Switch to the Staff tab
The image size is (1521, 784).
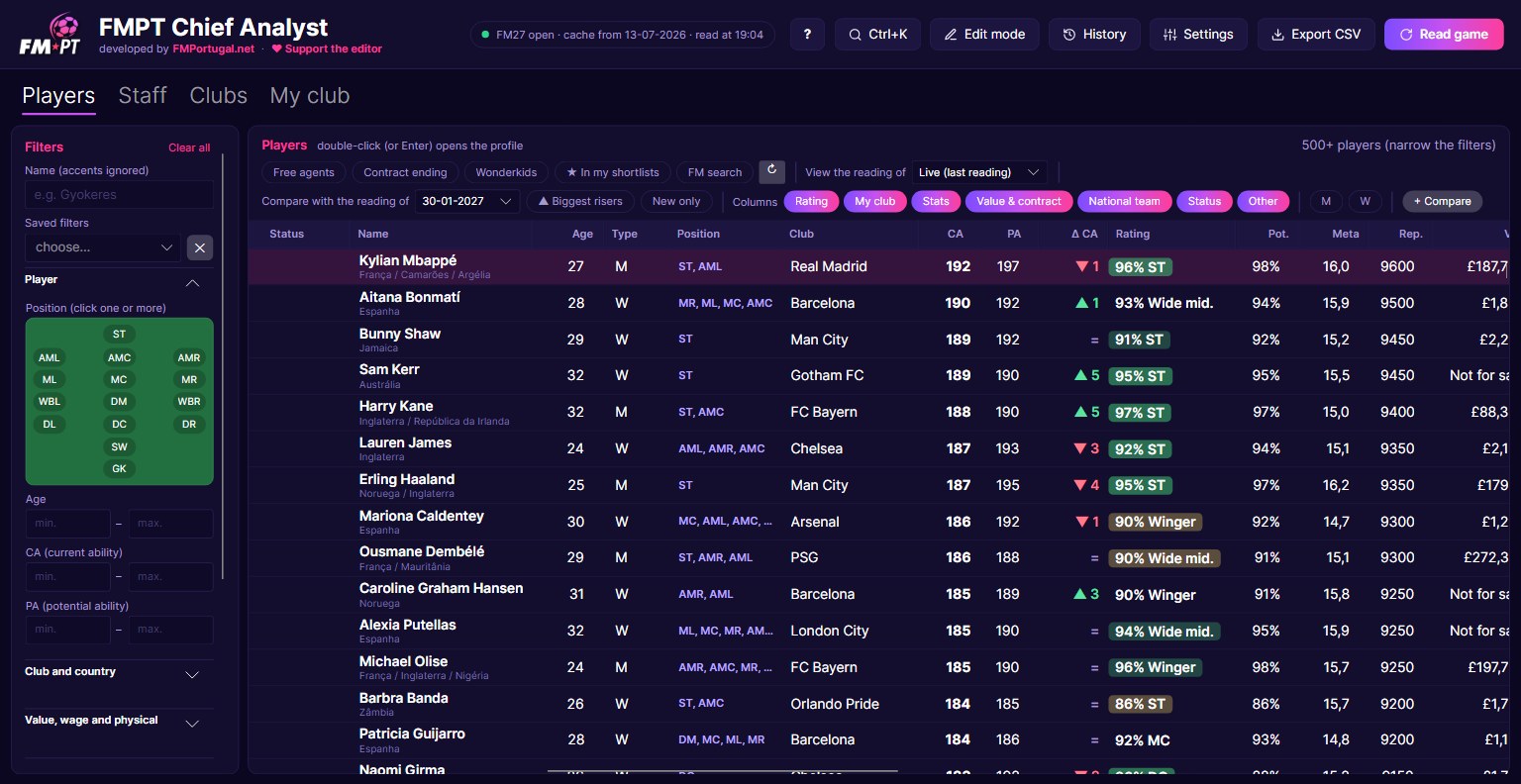(x=143, y=95)
